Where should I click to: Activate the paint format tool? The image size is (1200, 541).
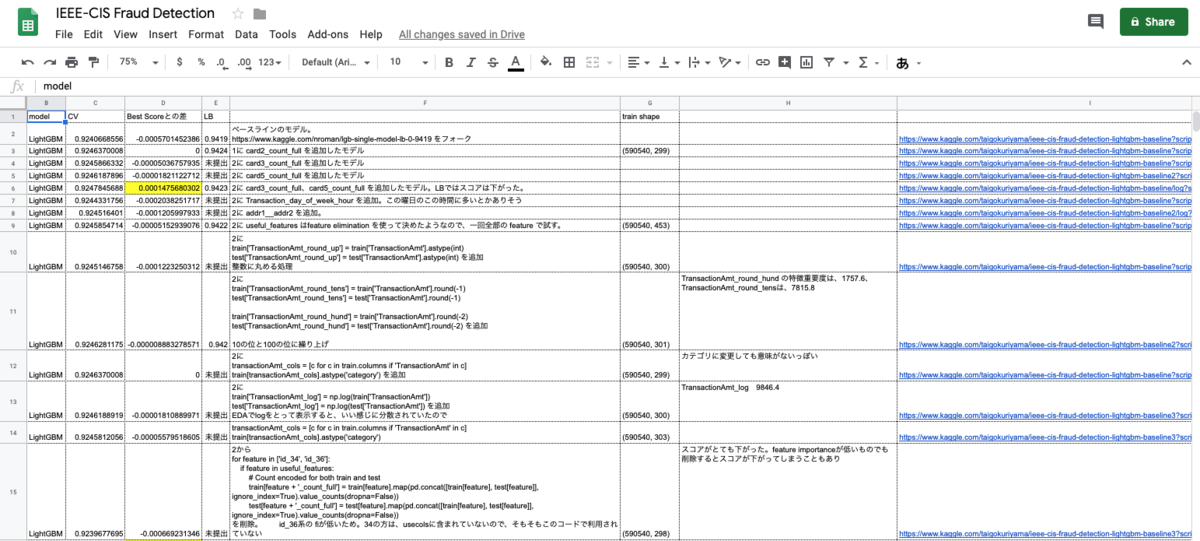(94, 62)
